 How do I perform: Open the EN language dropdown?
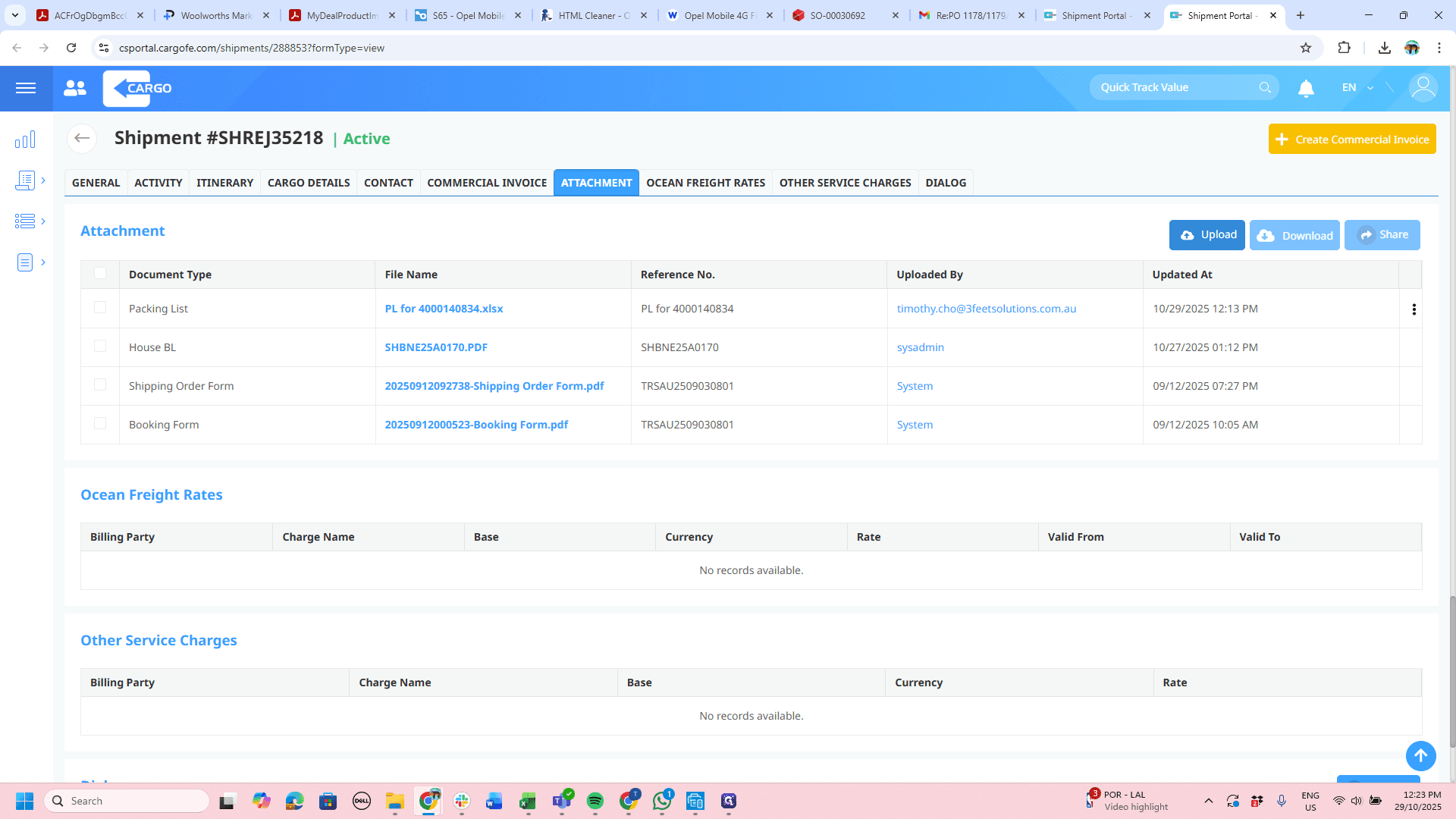[1357, 87]
